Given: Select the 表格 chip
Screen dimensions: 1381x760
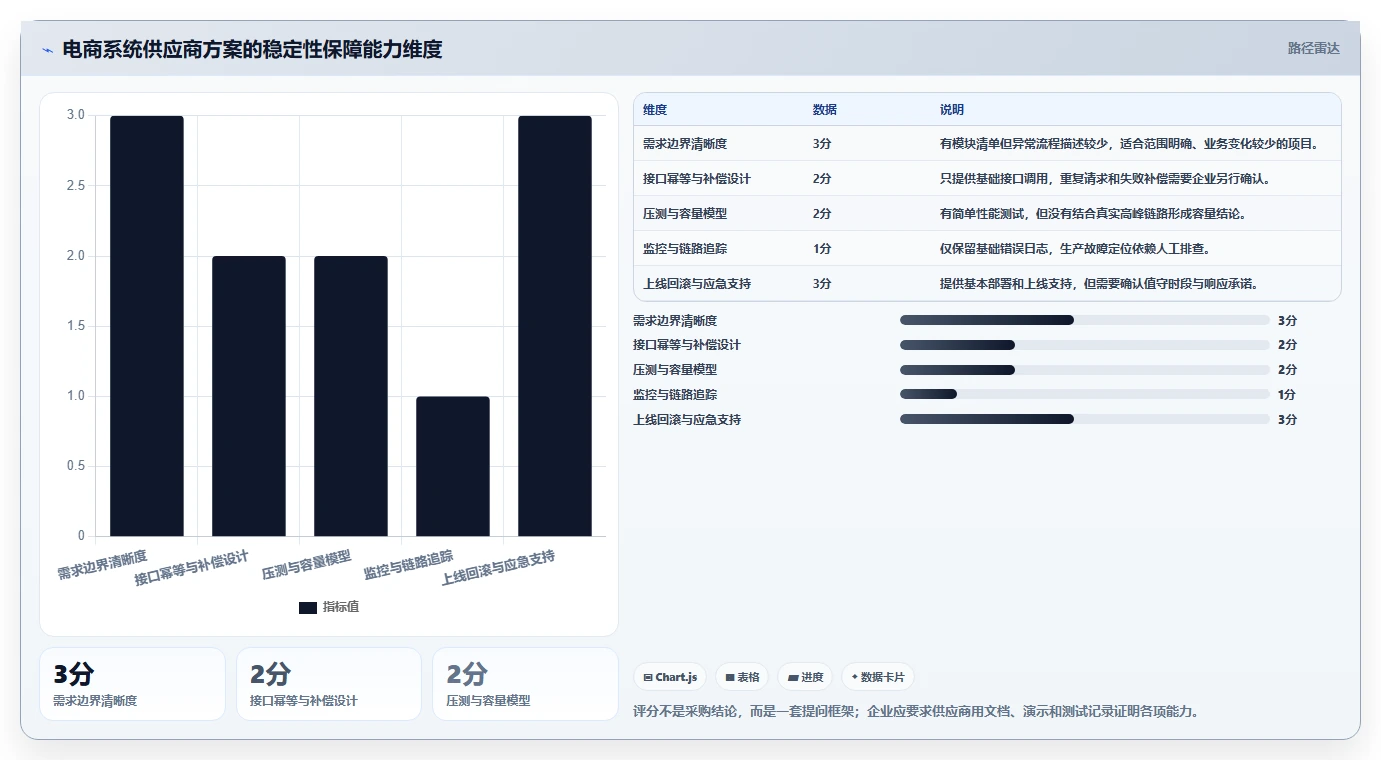Looking at the screenshot, I should pyautogui.click(x=743, y=677).
